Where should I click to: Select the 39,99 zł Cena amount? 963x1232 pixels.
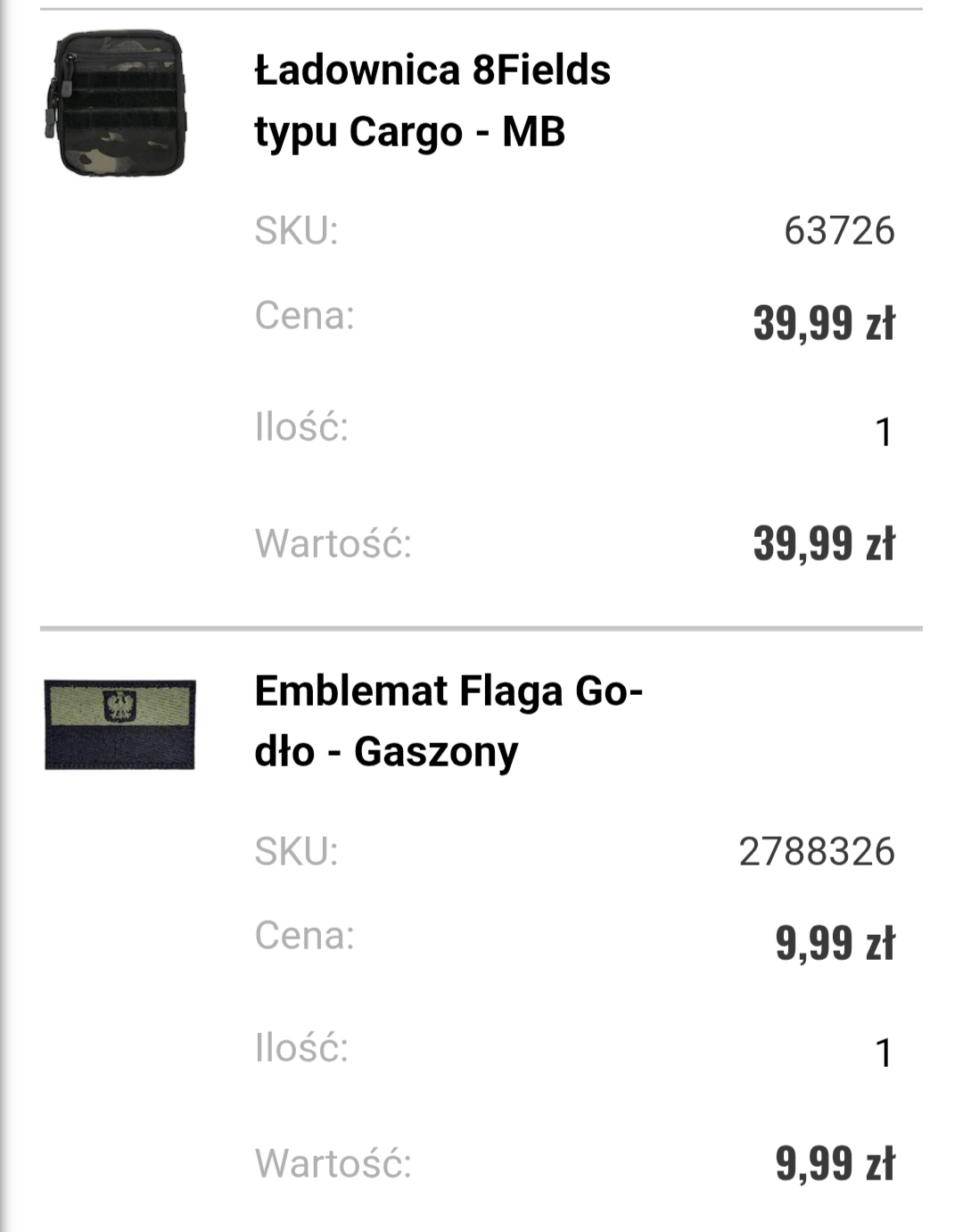[x=823, y=323]
